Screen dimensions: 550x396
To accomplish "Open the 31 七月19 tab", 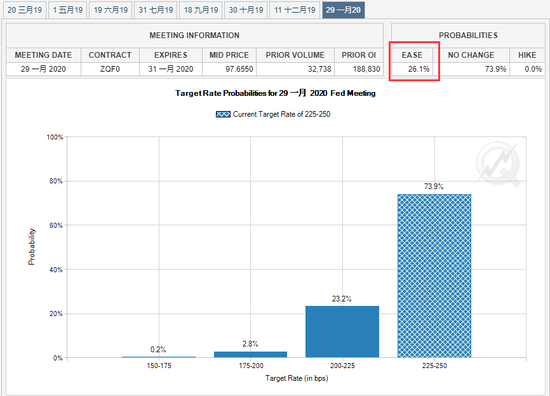I will (x=156, y=10).
